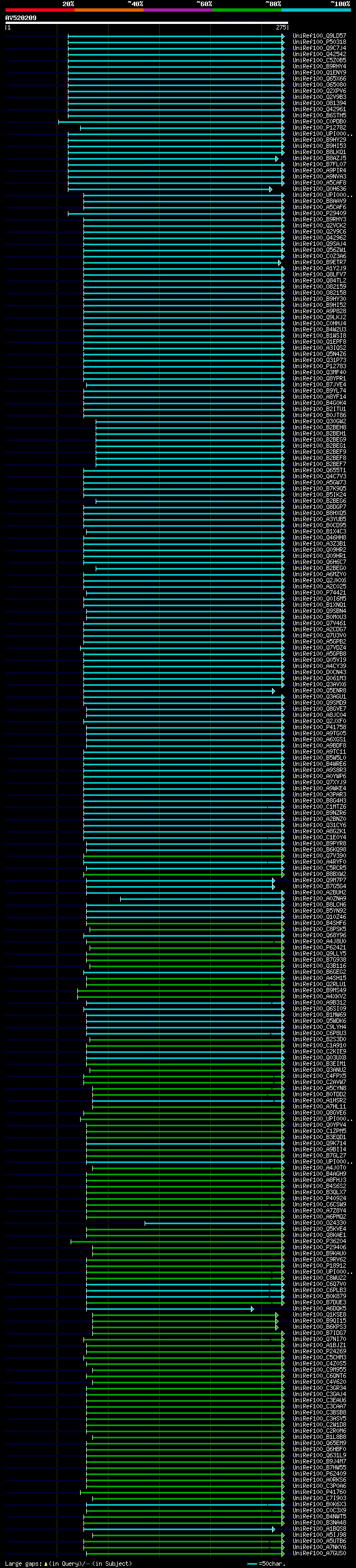The width and height of the screenshot is (356, 1568).
Task: Select the UniRef100_P41760 label
Action: point(319,1492)
